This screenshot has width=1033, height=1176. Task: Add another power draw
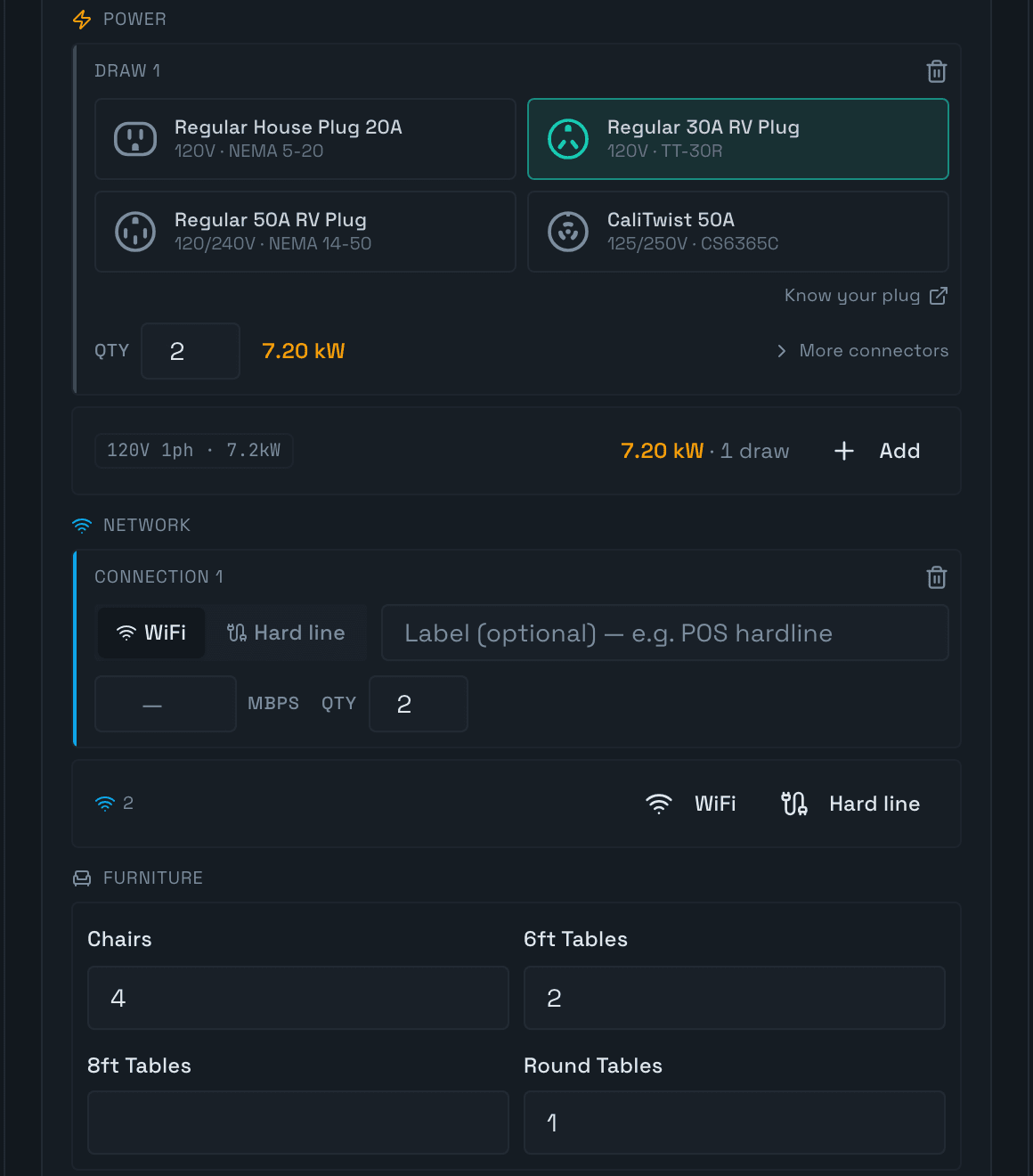click(x=877, y=451)
